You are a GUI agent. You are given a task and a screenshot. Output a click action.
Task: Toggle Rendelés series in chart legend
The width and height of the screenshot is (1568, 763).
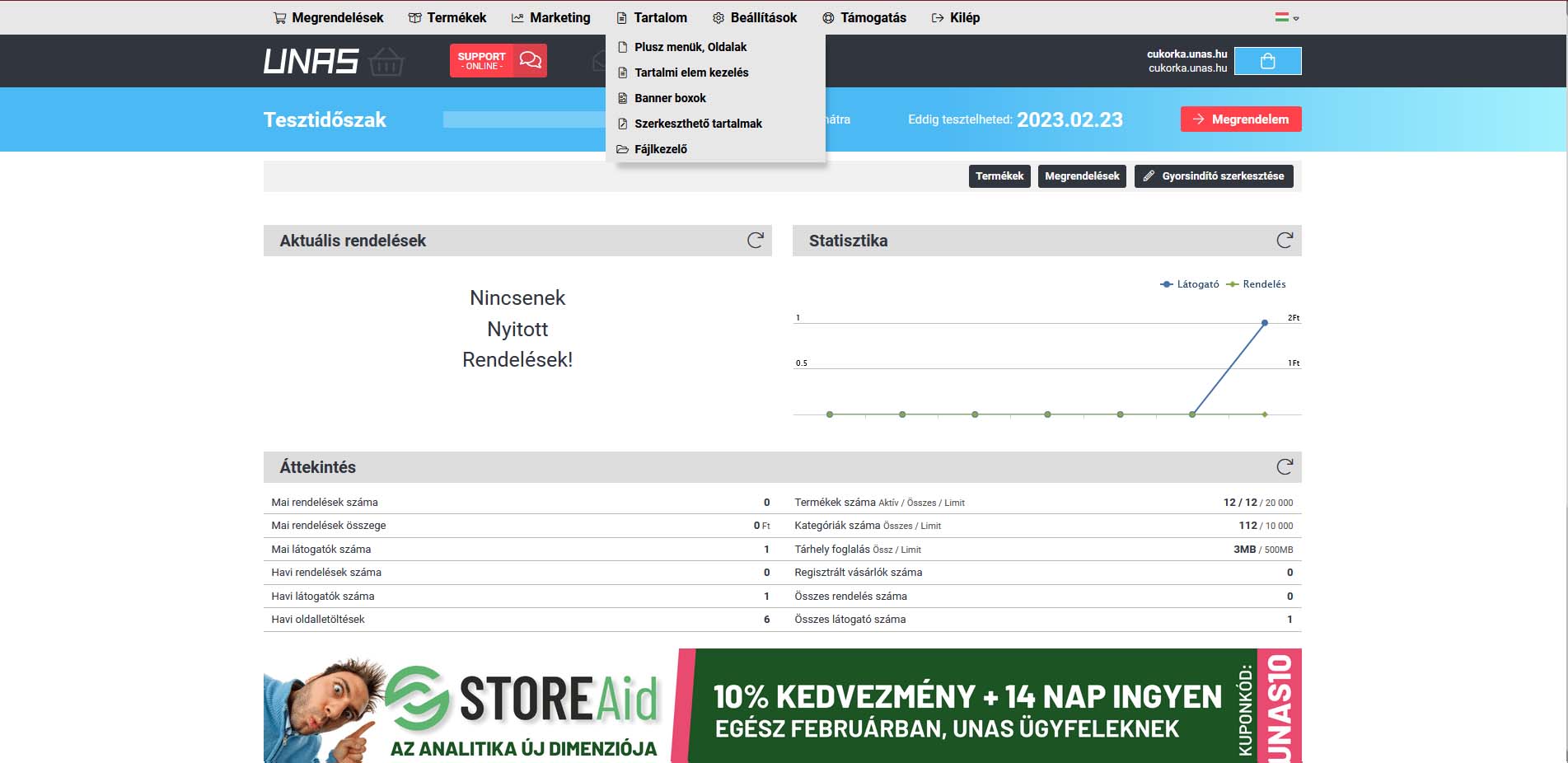[x=1256, y=284]
